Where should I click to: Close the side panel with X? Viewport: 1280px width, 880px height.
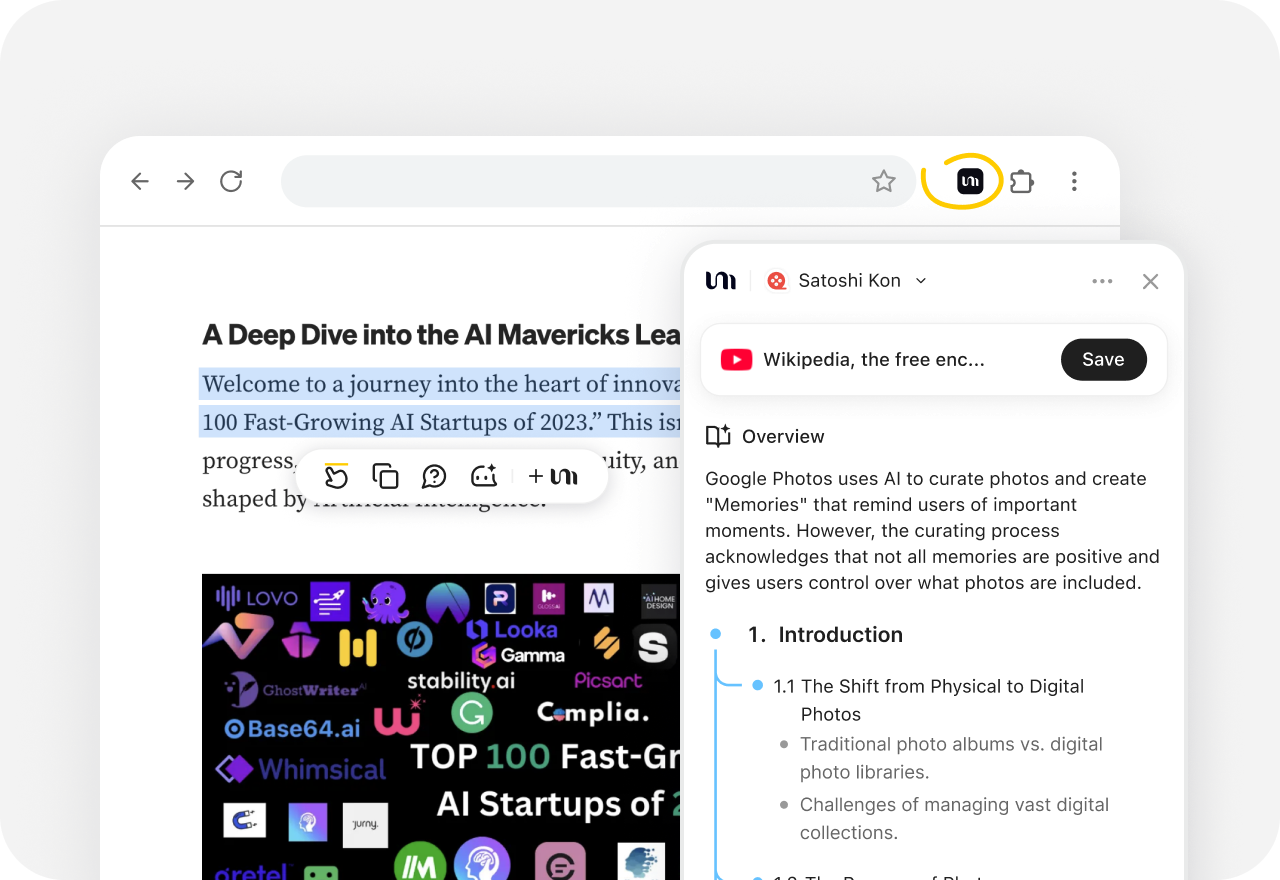click(x=1150, y=281)
